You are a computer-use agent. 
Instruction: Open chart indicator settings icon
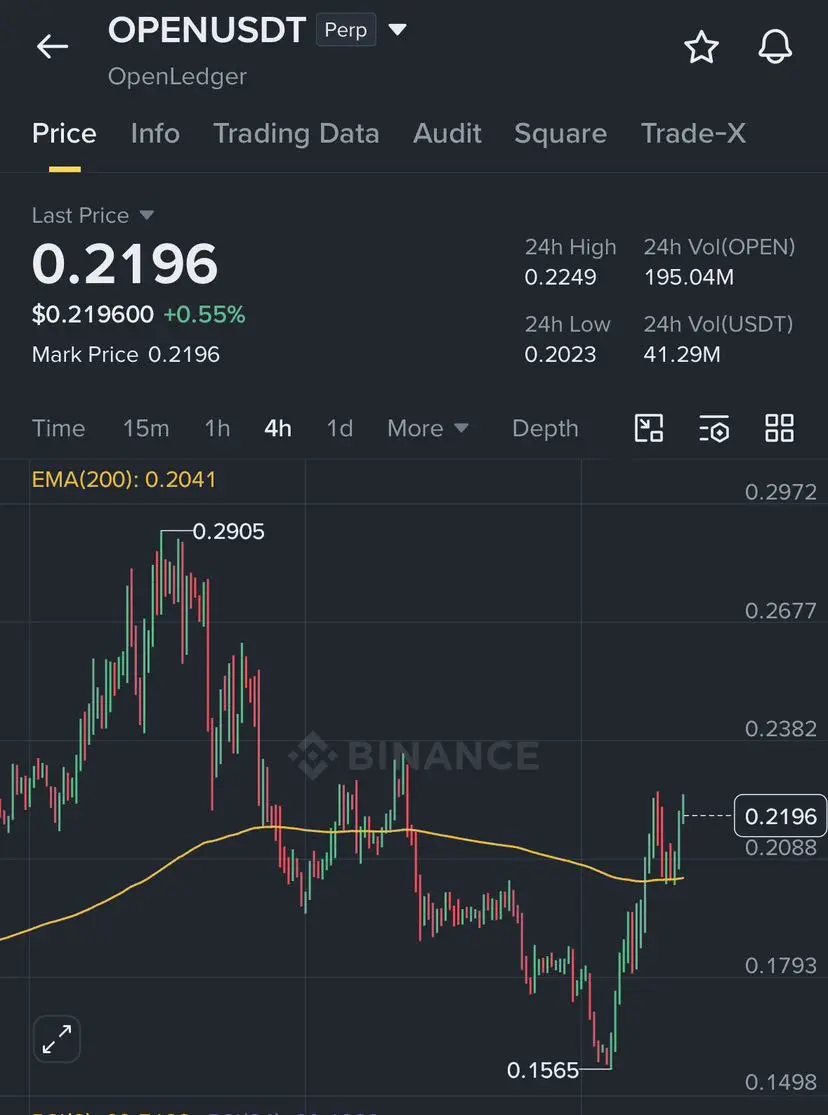714,428
